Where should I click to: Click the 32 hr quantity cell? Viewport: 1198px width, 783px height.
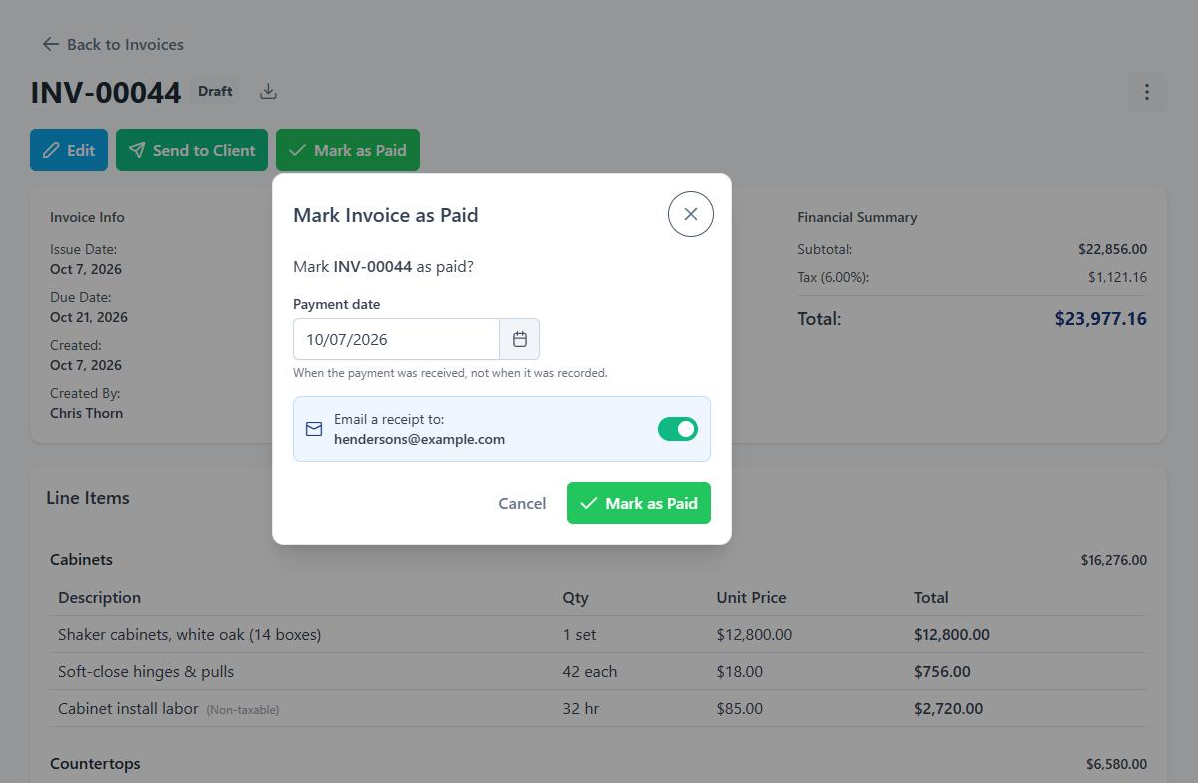581,709
